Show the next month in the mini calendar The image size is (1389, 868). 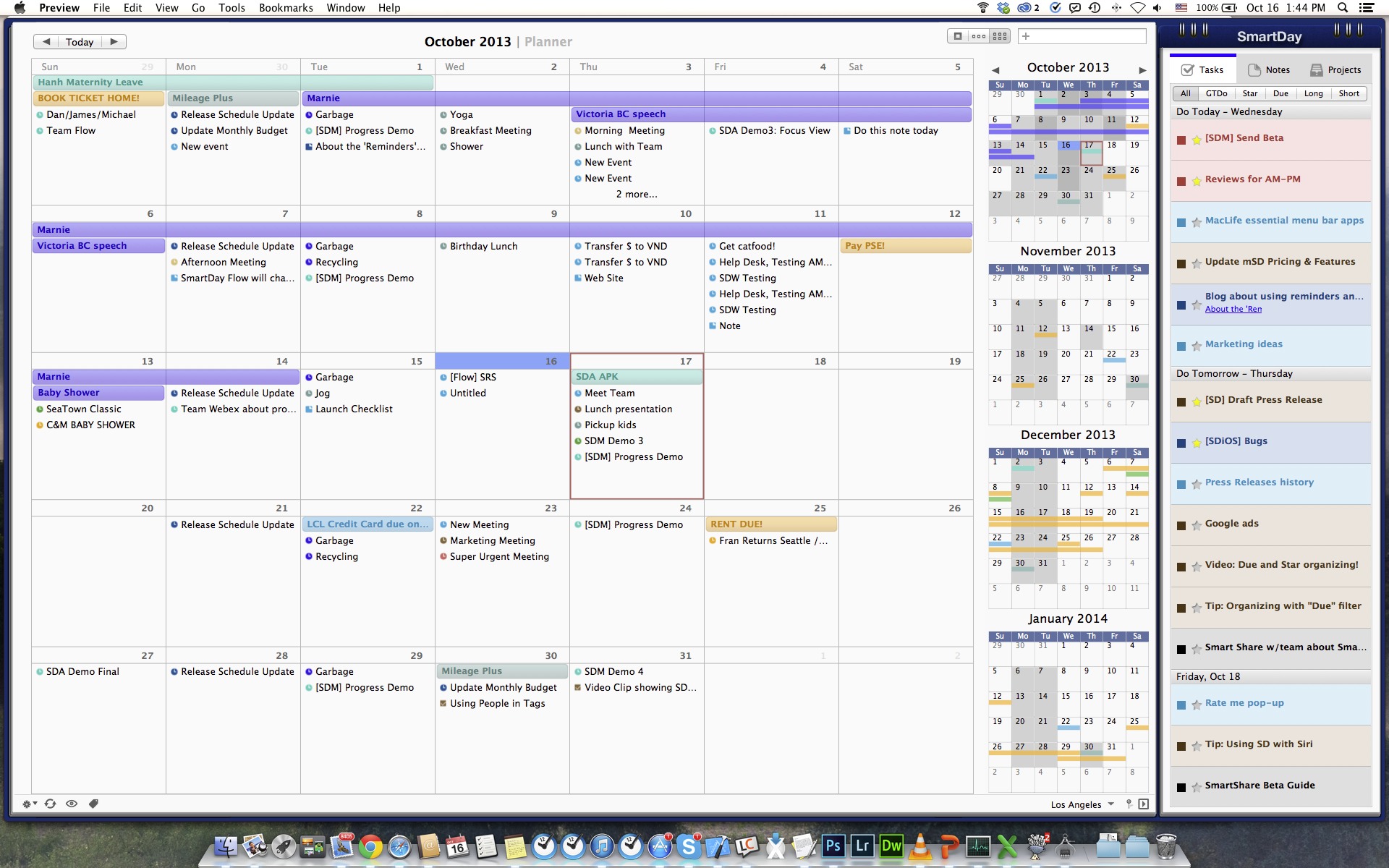point(1142,70)
